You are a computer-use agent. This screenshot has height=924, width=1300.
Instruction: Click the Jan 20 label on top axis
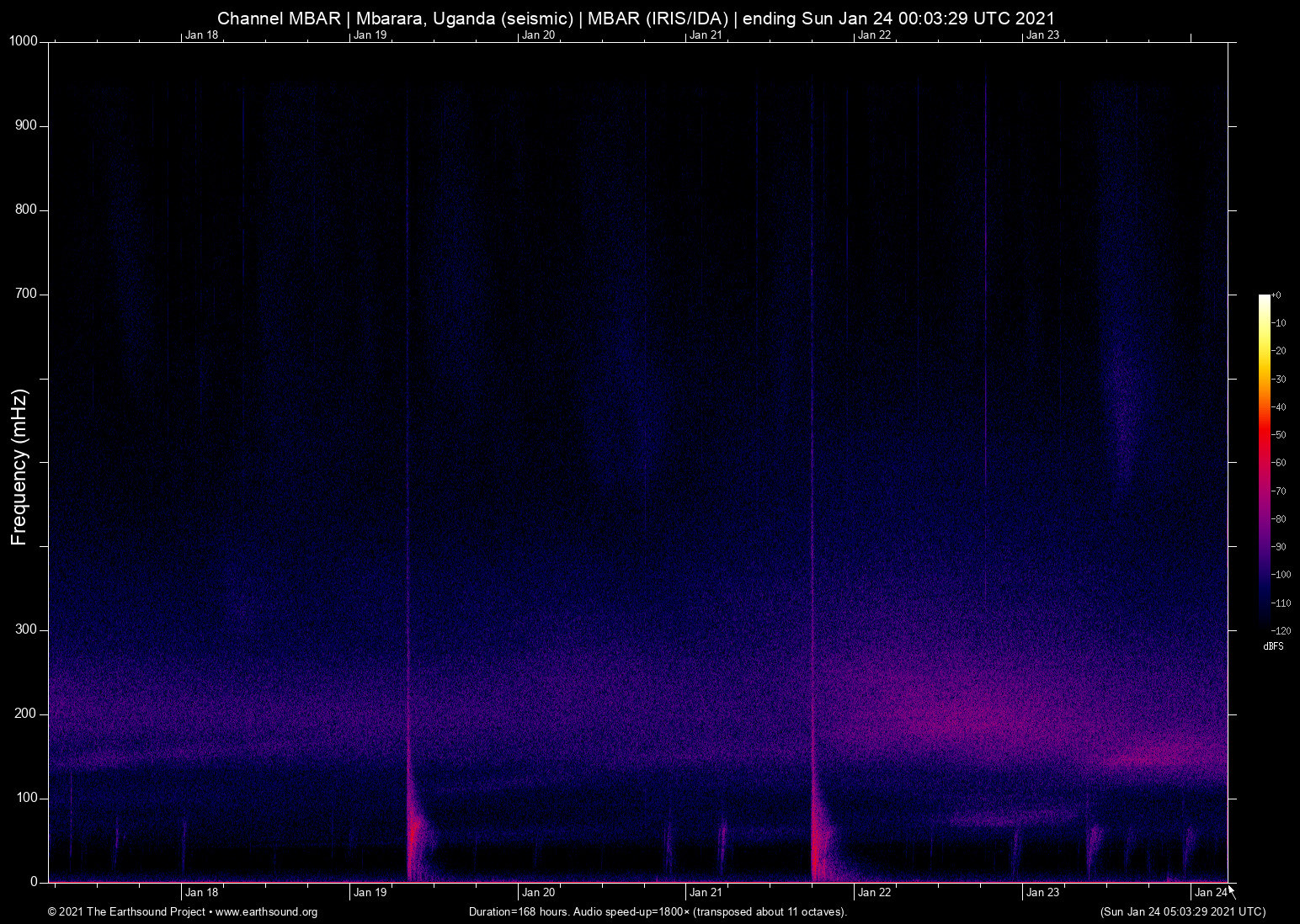[x=537, y=35]
